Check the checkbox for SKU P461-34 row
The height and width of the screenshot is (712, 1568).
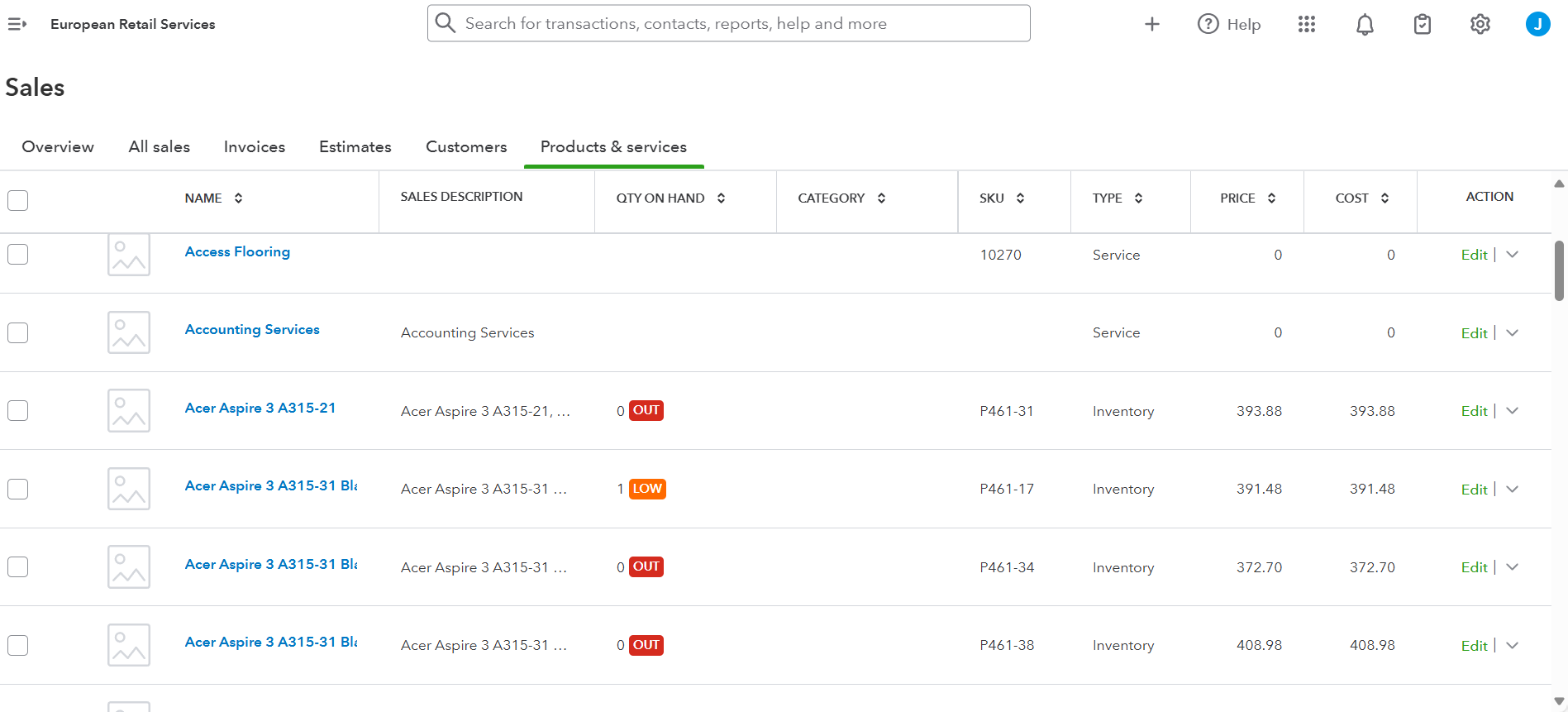click(17, 567)
